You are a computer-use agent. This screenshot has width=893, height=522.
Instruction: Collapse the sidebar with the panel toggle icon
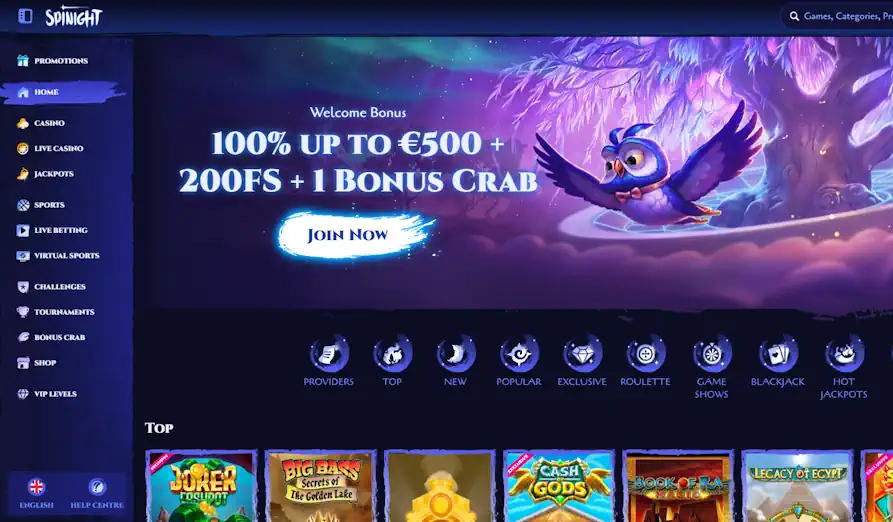click(25, 16)
